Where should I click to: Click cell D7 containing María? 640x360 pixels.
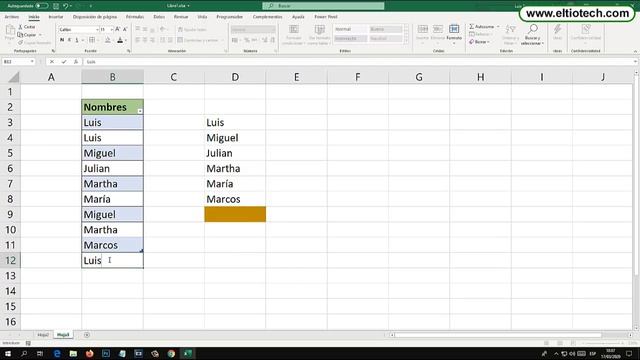[235, 184]
